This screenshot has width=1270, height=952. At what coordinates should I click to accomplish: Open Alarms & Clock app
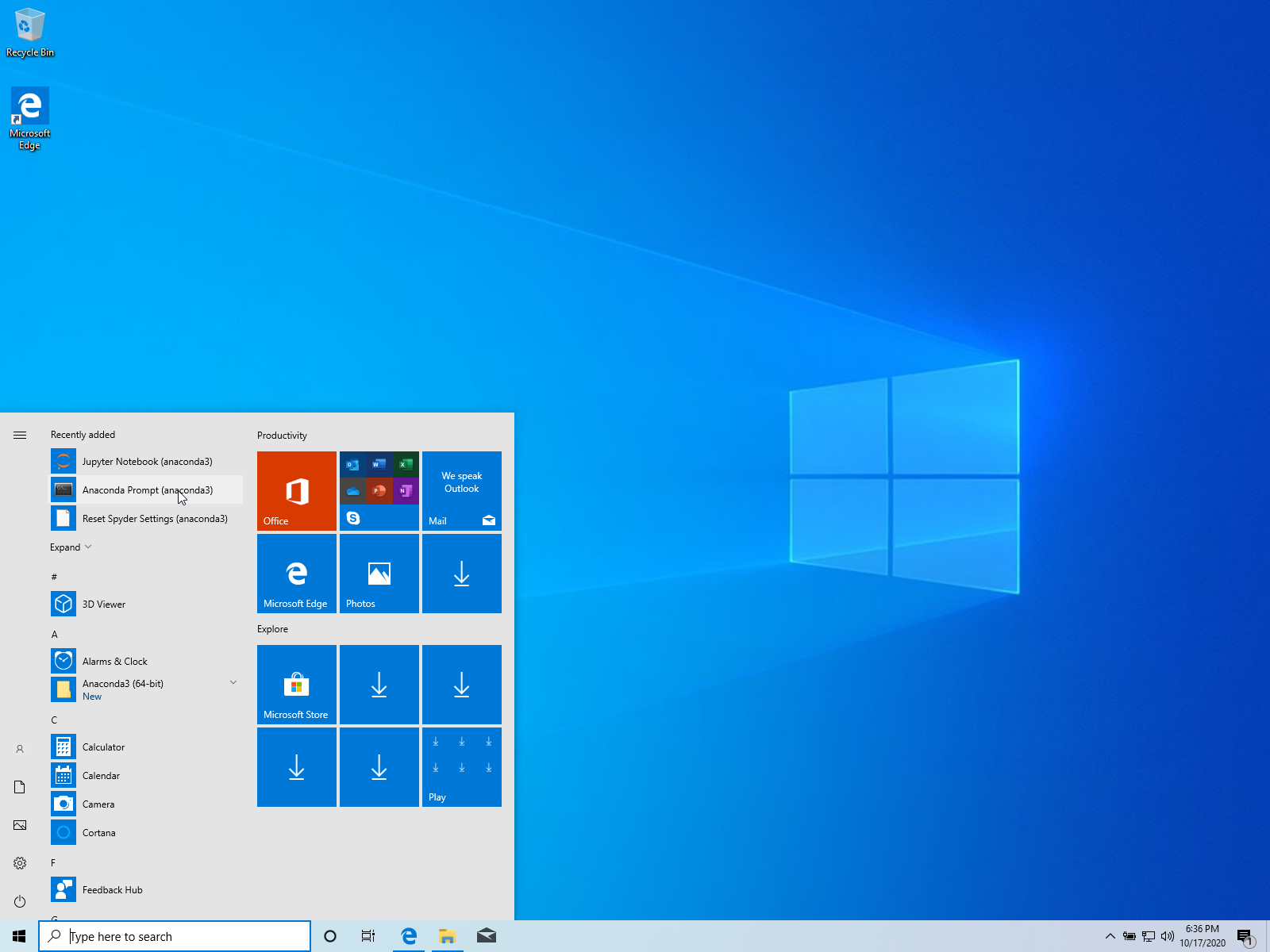146,662
